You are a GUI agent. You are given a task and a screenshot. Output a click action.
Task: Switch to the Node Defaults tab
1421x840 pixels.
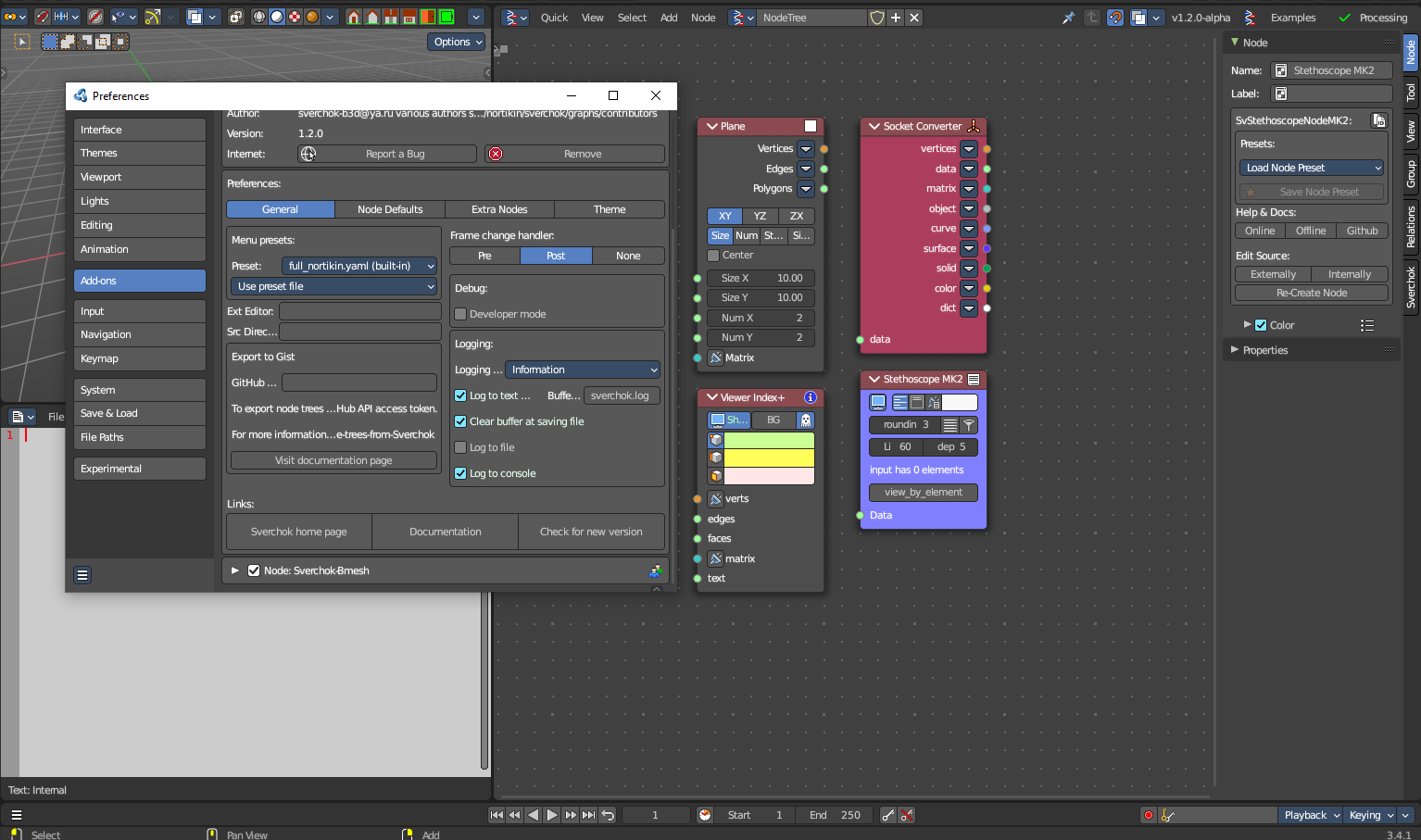(390, 209)
